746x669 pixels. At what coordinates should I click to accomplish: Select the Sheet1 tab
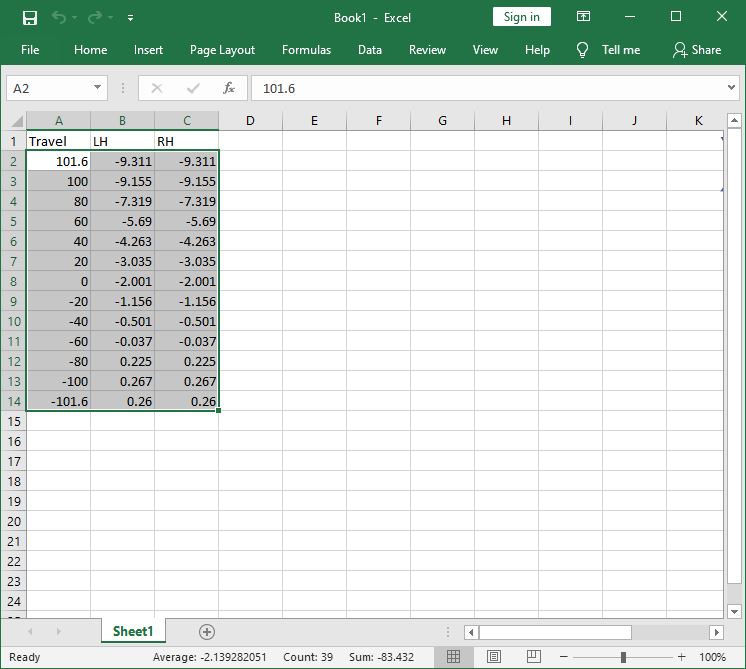133,631
